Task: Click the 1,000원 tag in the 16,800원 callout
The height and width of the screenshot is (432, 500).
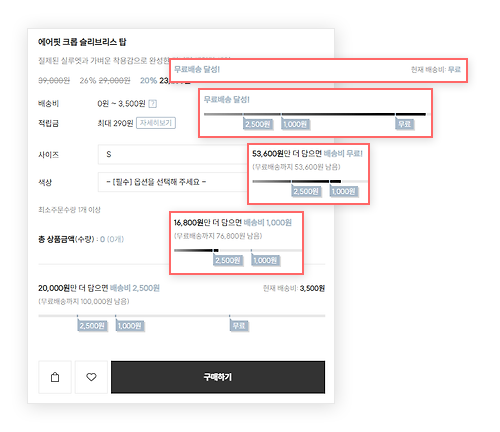Action: click(265, 260)
